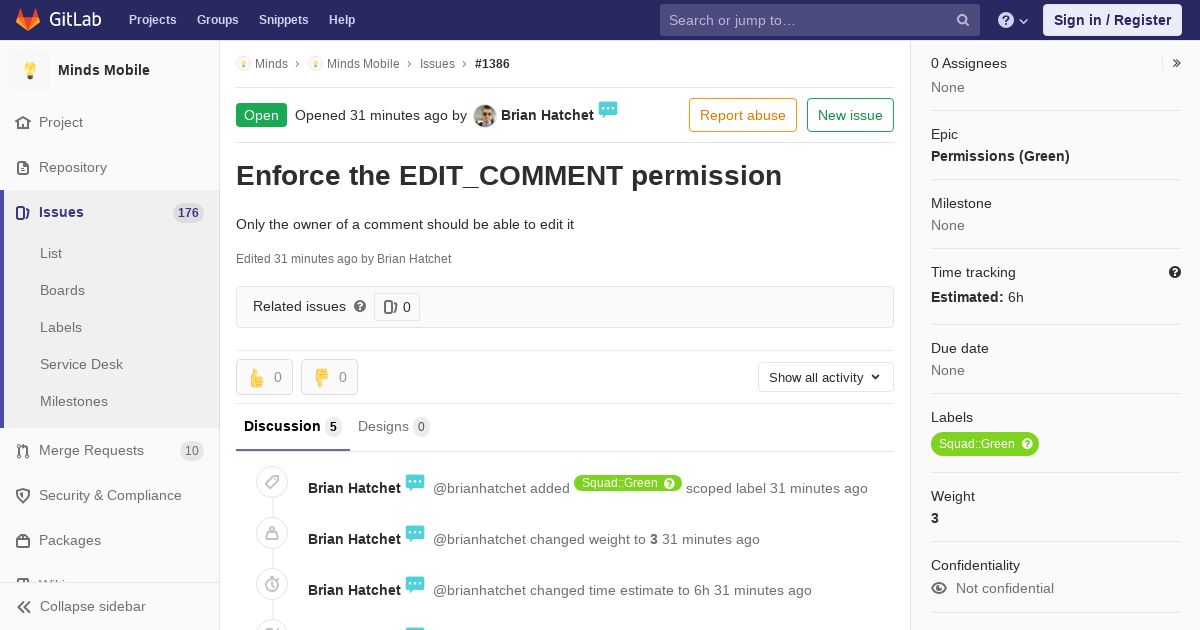The height and width of the screenshot is (630, 1200).
Task: Collapse the right sidebar with double chevron
Action: (1177, 63)
